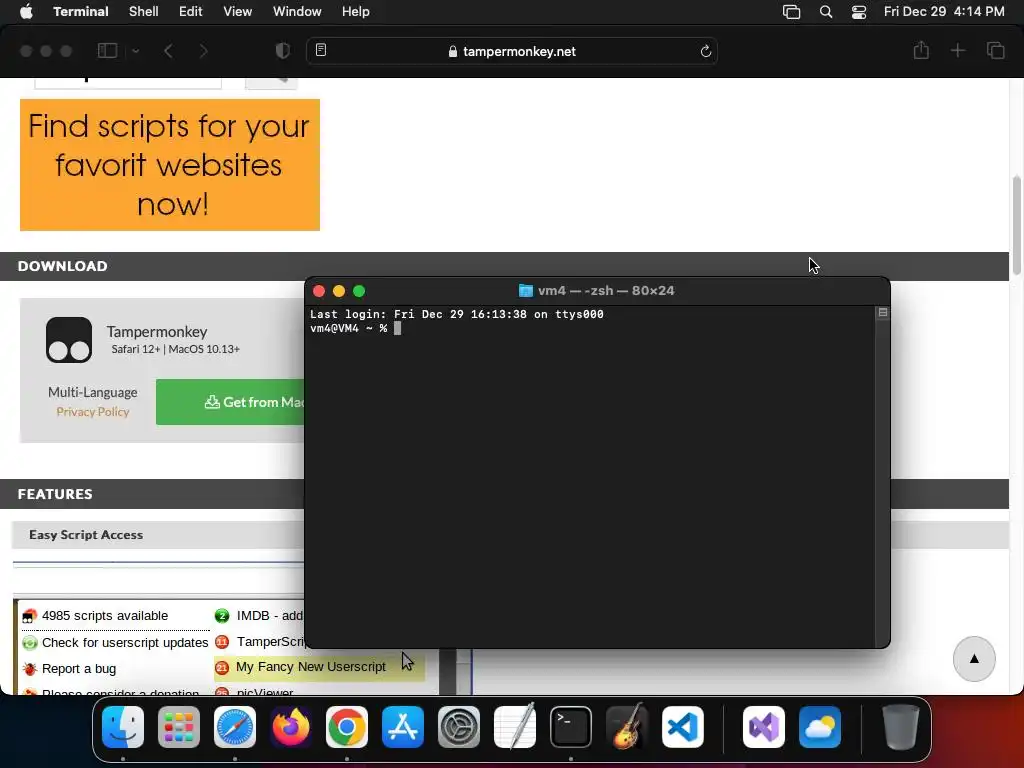
Task: Open Visual Studio from the Dock
Action: pos(764,727)
